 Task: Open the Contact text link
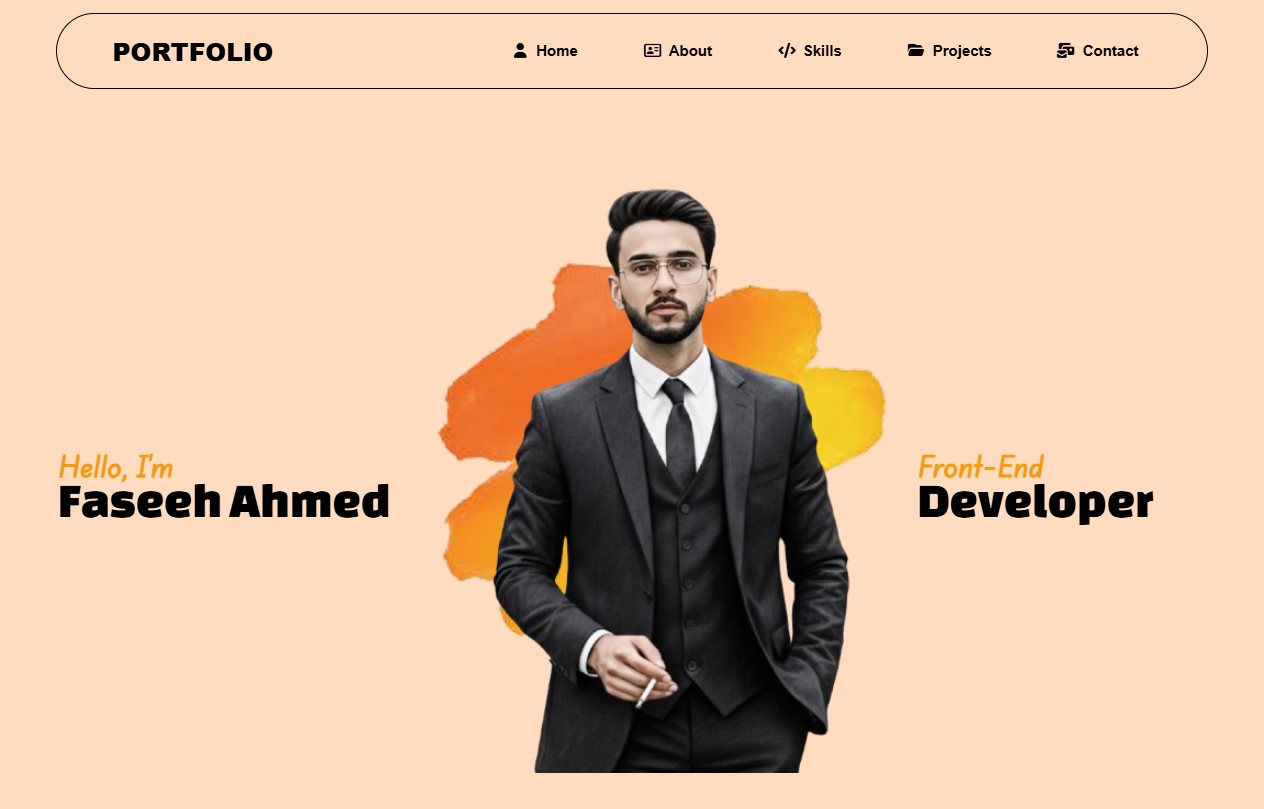tap(1110, 51)
